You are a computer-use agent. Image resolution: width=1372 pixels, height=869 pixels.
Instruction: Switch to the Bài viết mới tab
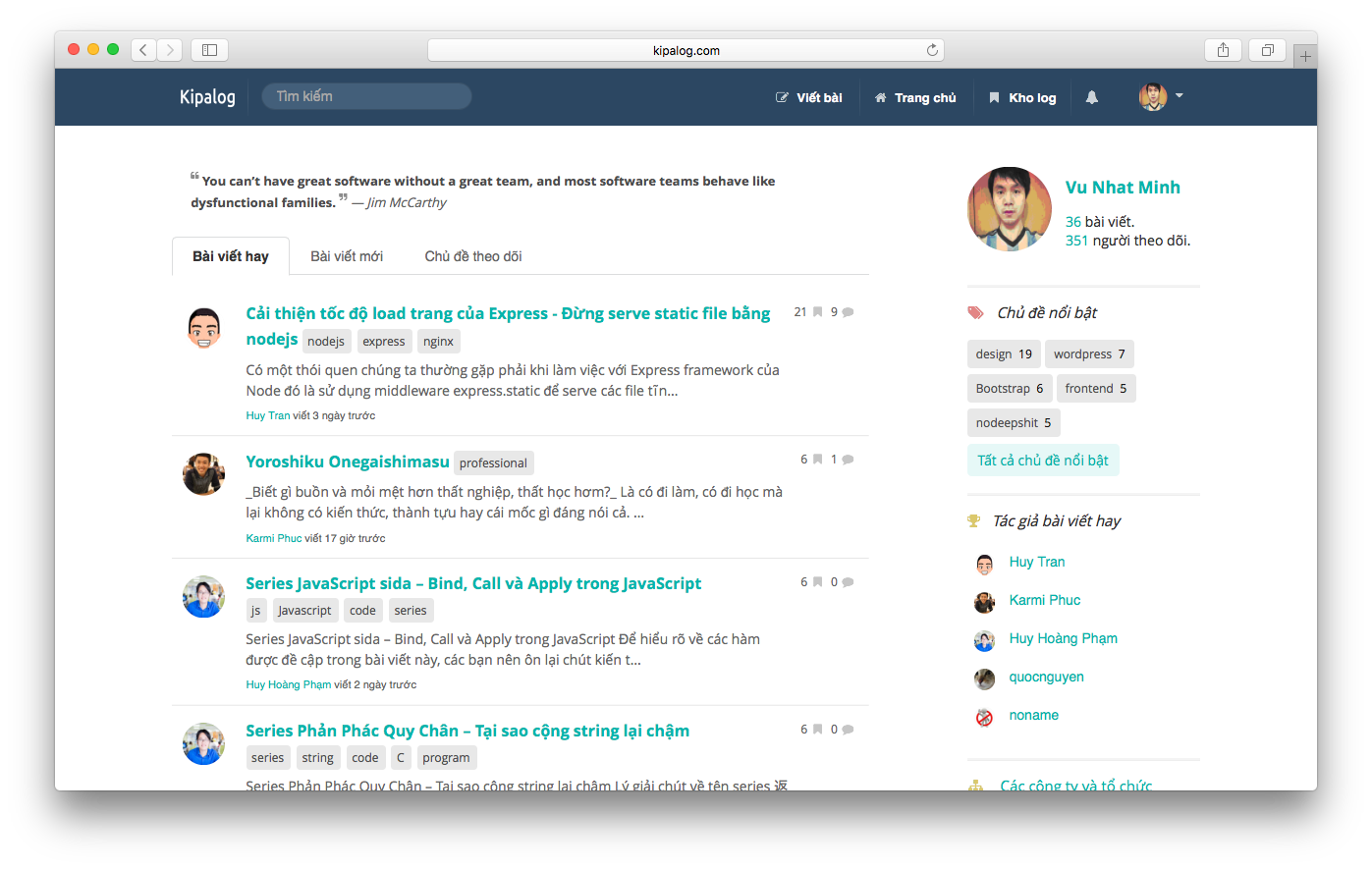(347, 256)
